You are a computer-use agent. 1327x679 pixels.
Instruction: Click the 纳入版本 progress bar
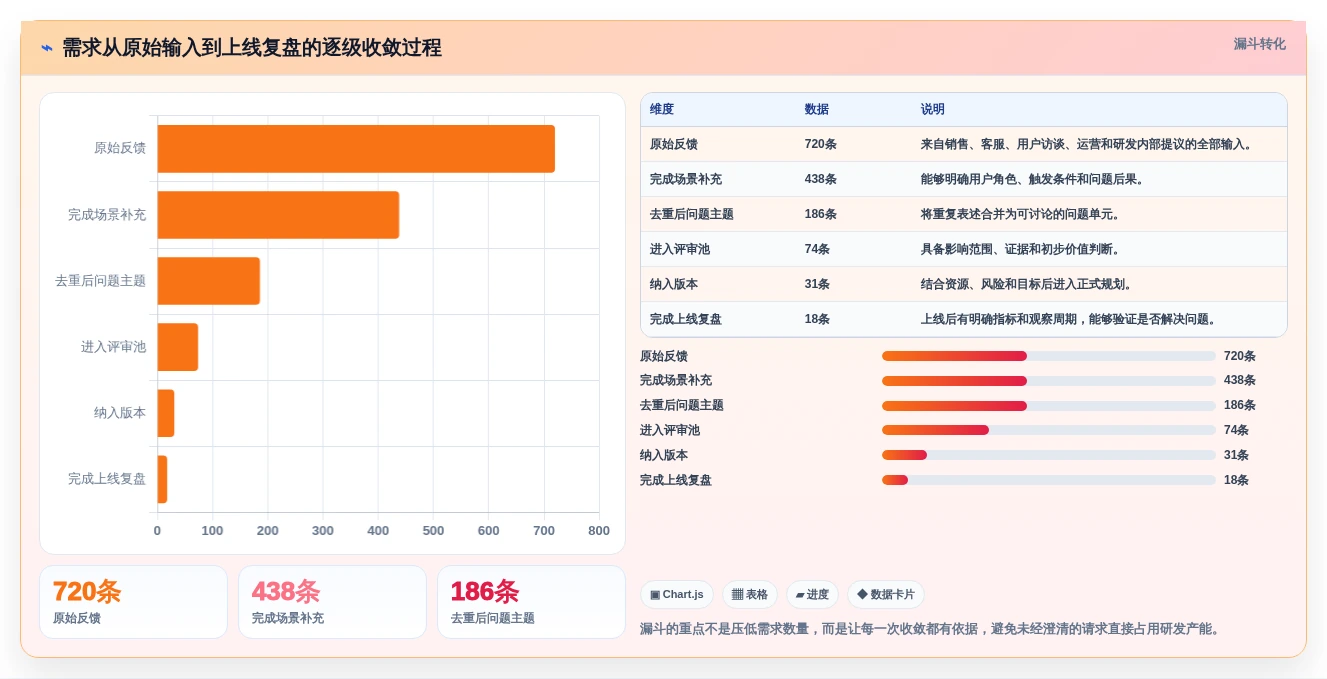click(1049, 455)
